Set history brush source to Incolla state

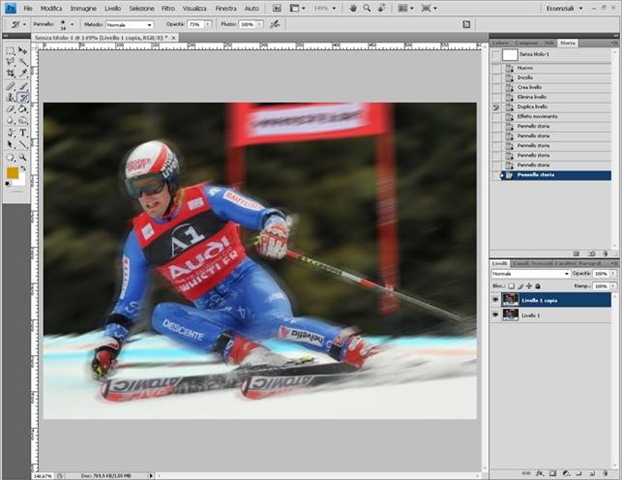pos(496,78)
